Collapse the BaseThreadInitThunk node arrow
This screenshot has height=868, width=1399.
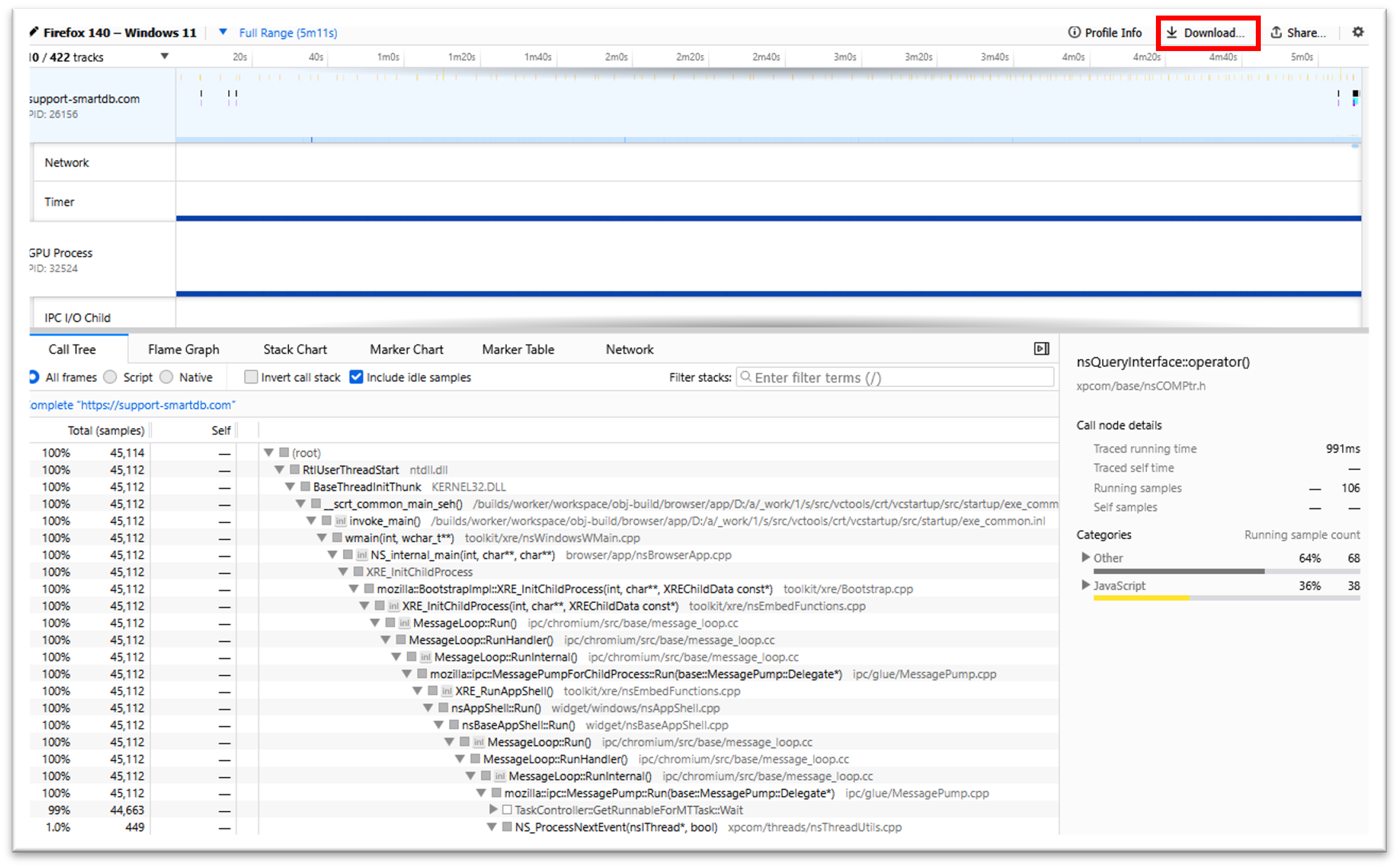coord(290,487)
